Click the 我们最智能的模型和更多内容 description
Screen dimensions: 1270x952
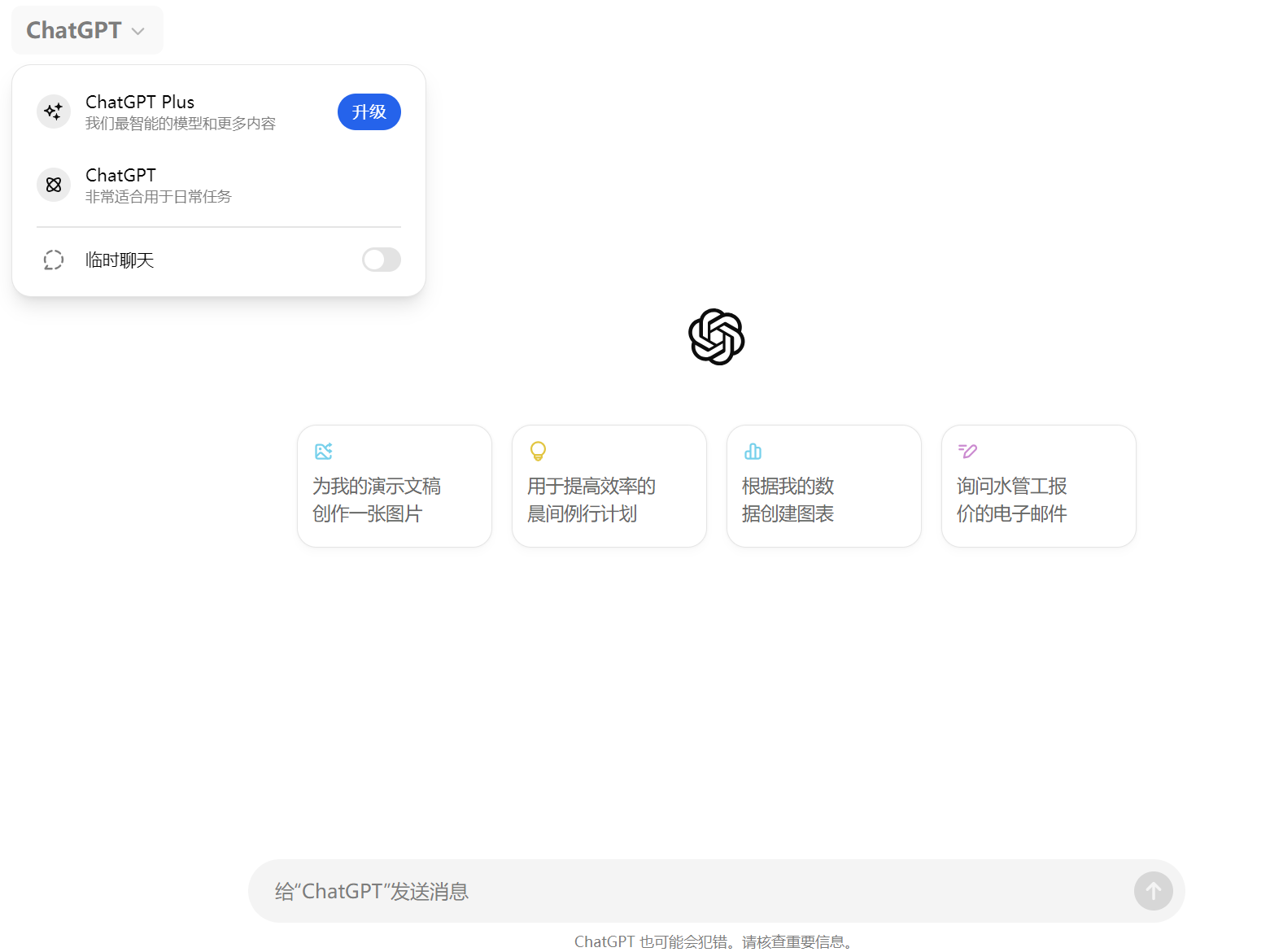181,124
